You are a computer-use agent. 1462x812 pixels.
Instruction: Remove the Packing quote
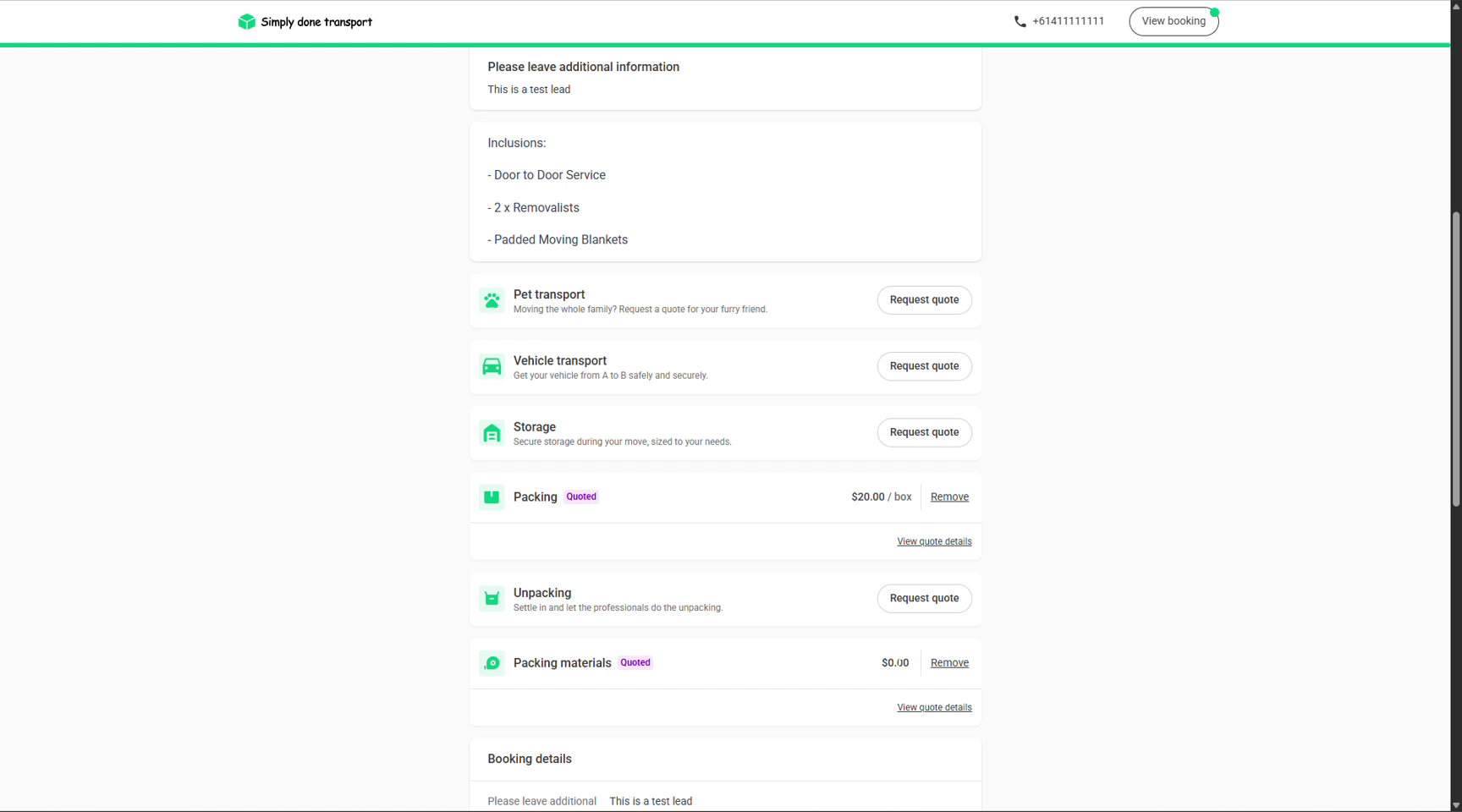[x=949, y=497]
